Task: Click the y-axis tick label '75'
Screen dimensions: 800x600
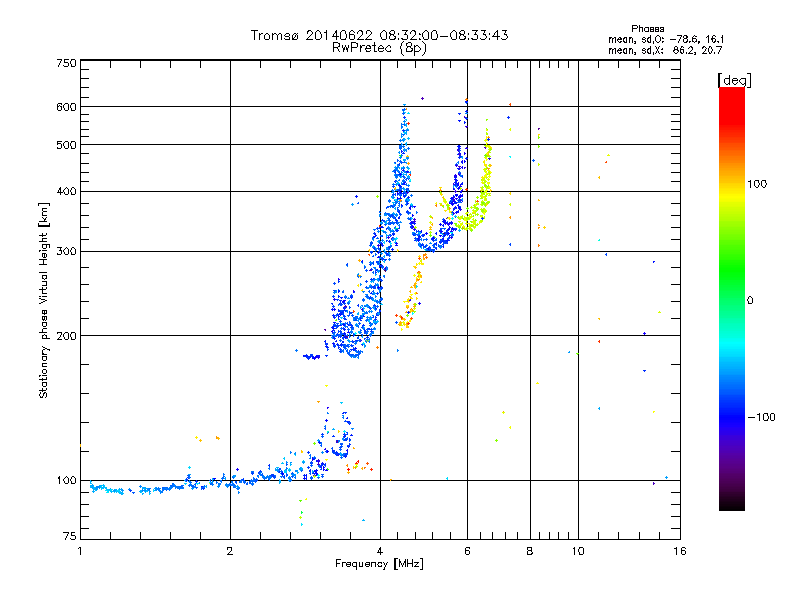Action: [70, 536]
